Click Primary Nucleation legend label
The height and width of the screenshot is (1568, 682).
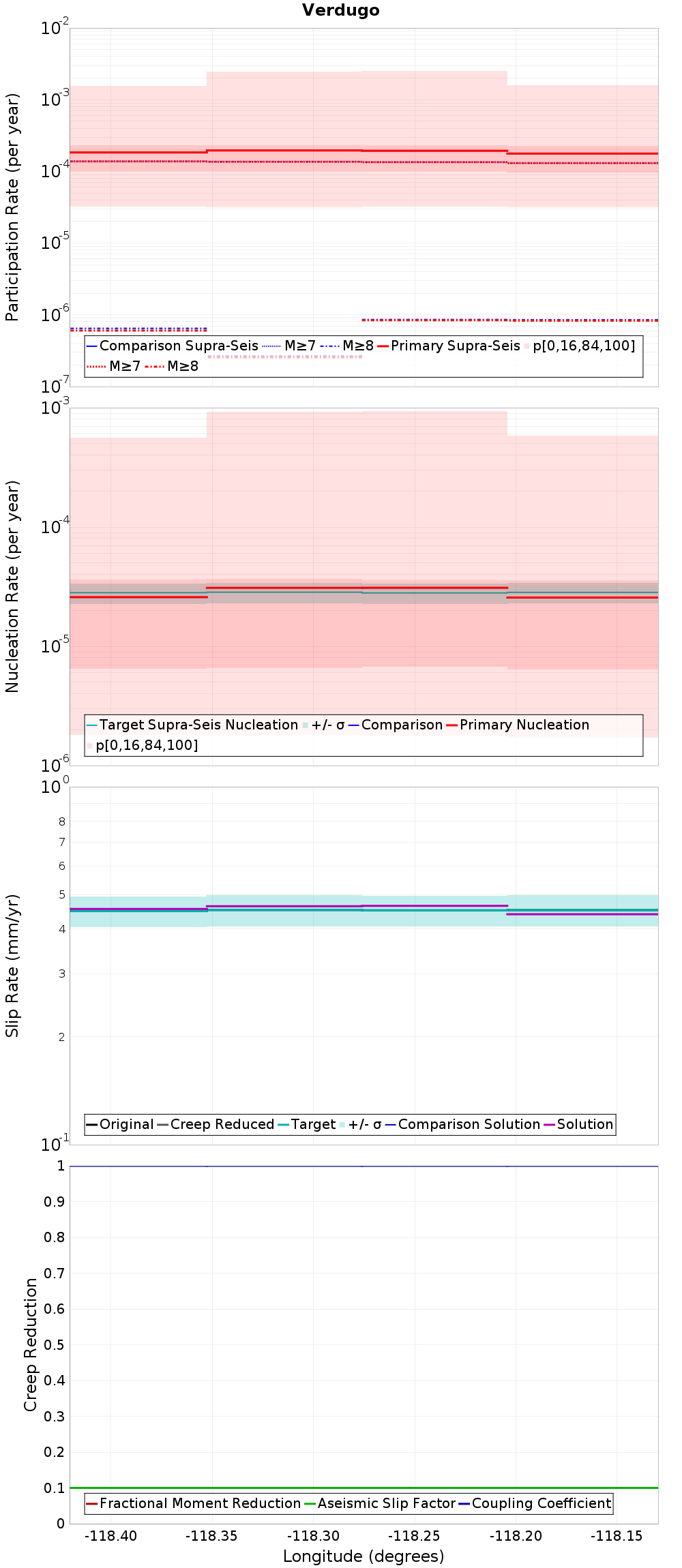pos(524,725)
